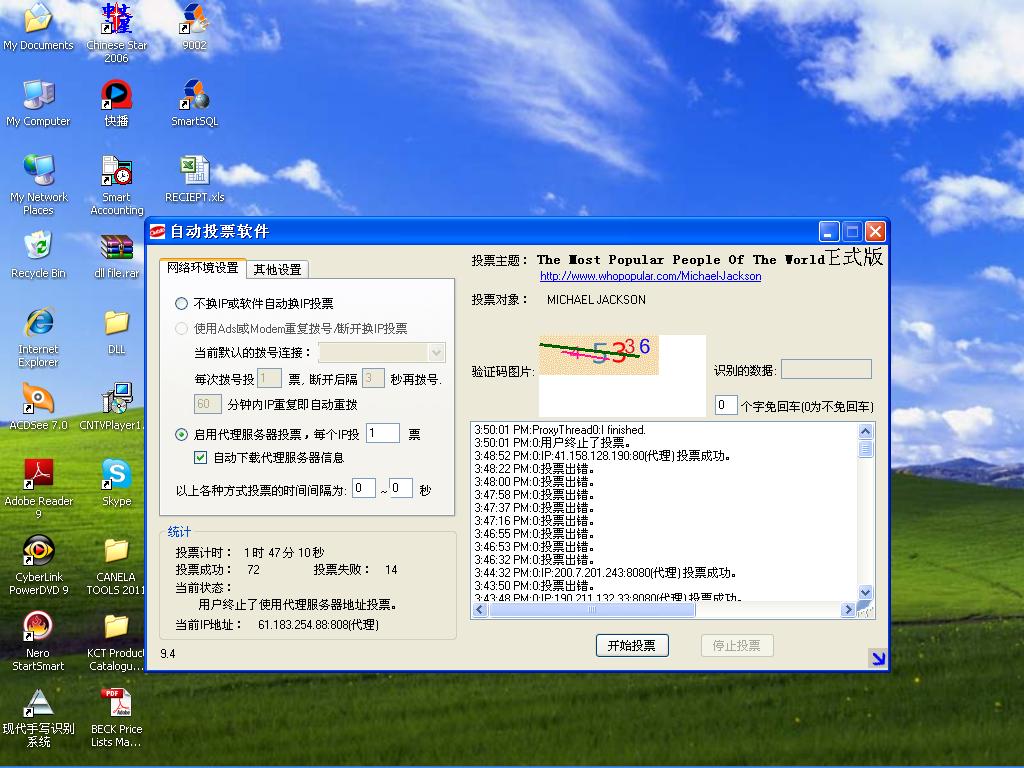The height and width of the screenshot is (768, 1024).
Task: Open the RECIEPT.xls file icon
Action: pos(194,172)
